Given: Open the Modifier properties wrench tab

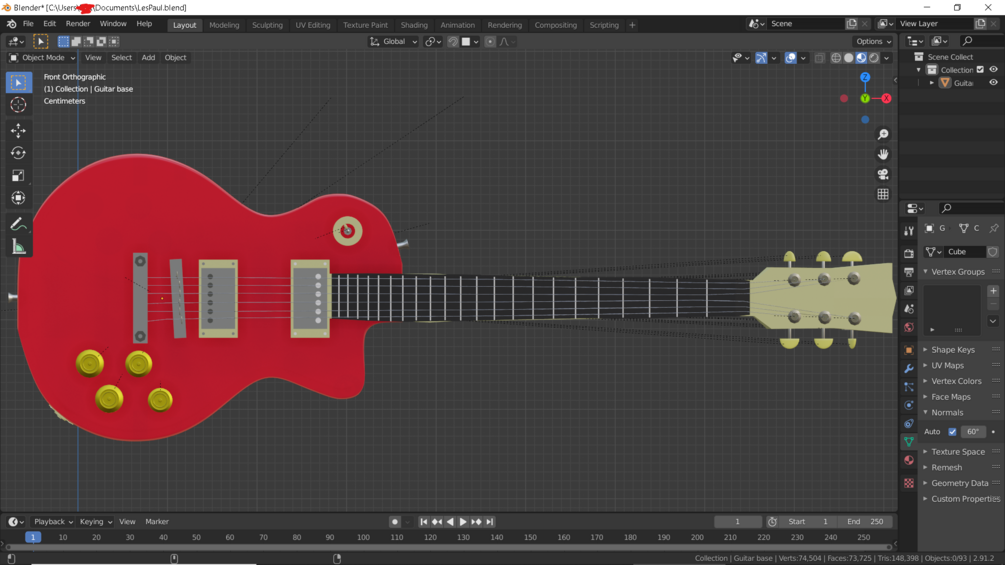Looking at the screenshot, I should 909,368.
